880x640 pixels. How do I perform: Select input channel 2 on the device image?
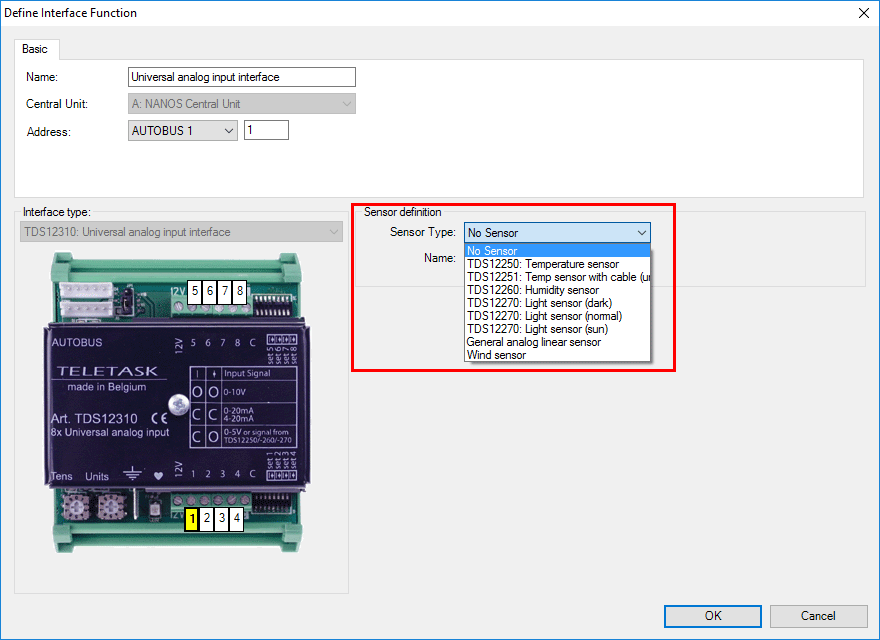coord(207,519)
